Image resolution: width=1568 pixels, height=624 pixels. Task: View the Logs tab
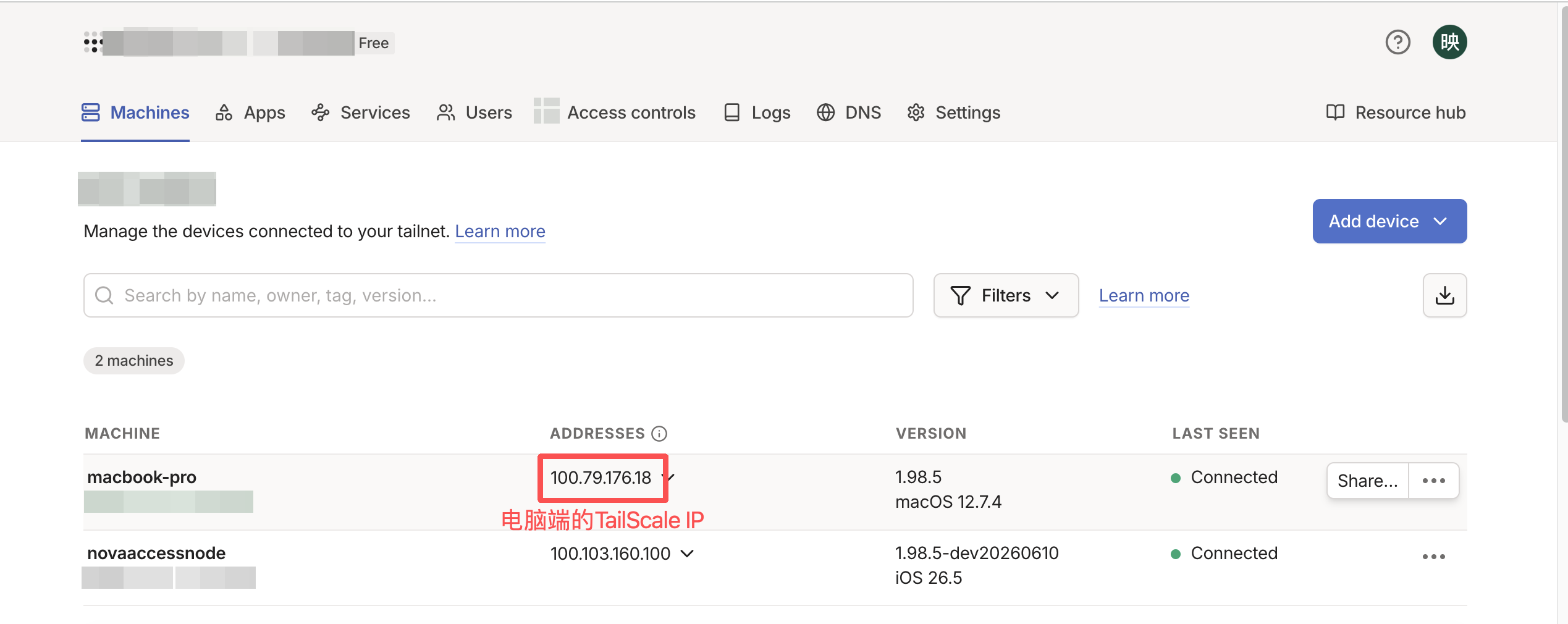click(x=757, y=112)
